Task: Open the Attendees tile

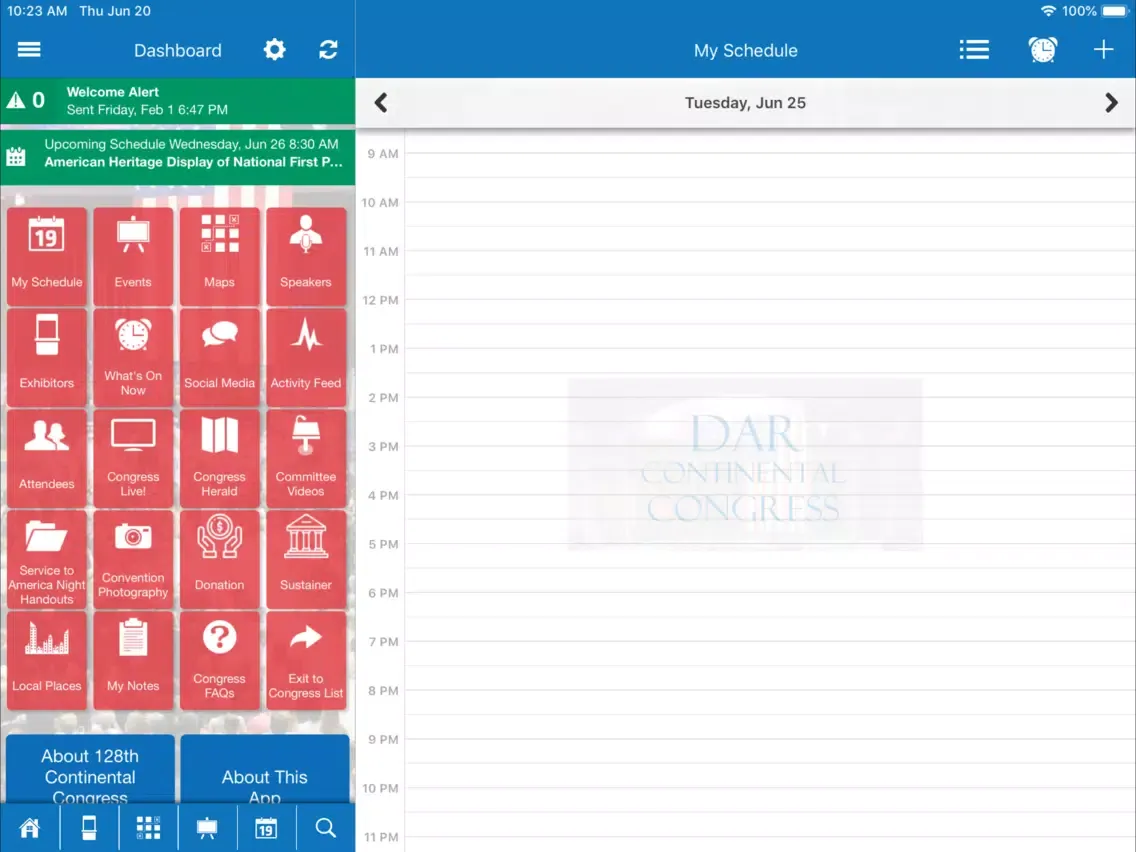Action: click(47, 458)
